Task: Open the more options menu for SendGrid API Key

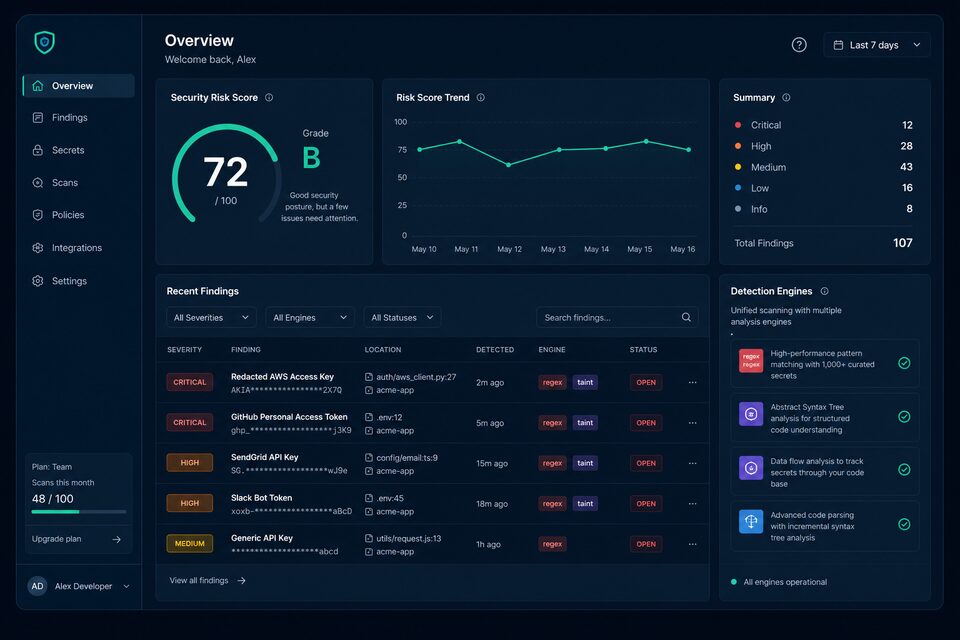Action: (692, 463)
